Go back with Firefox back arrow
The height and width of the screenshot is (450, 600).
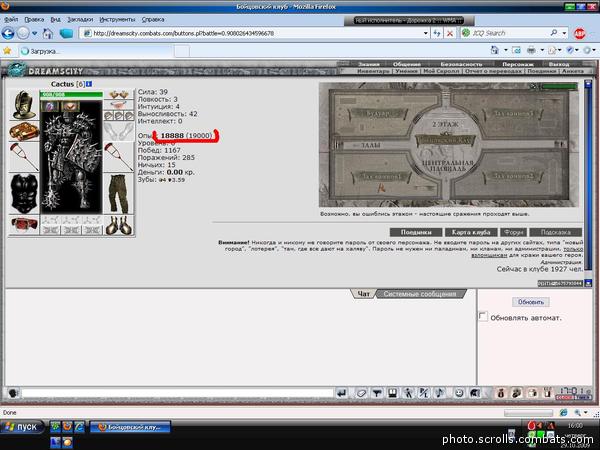click(8, 33)
